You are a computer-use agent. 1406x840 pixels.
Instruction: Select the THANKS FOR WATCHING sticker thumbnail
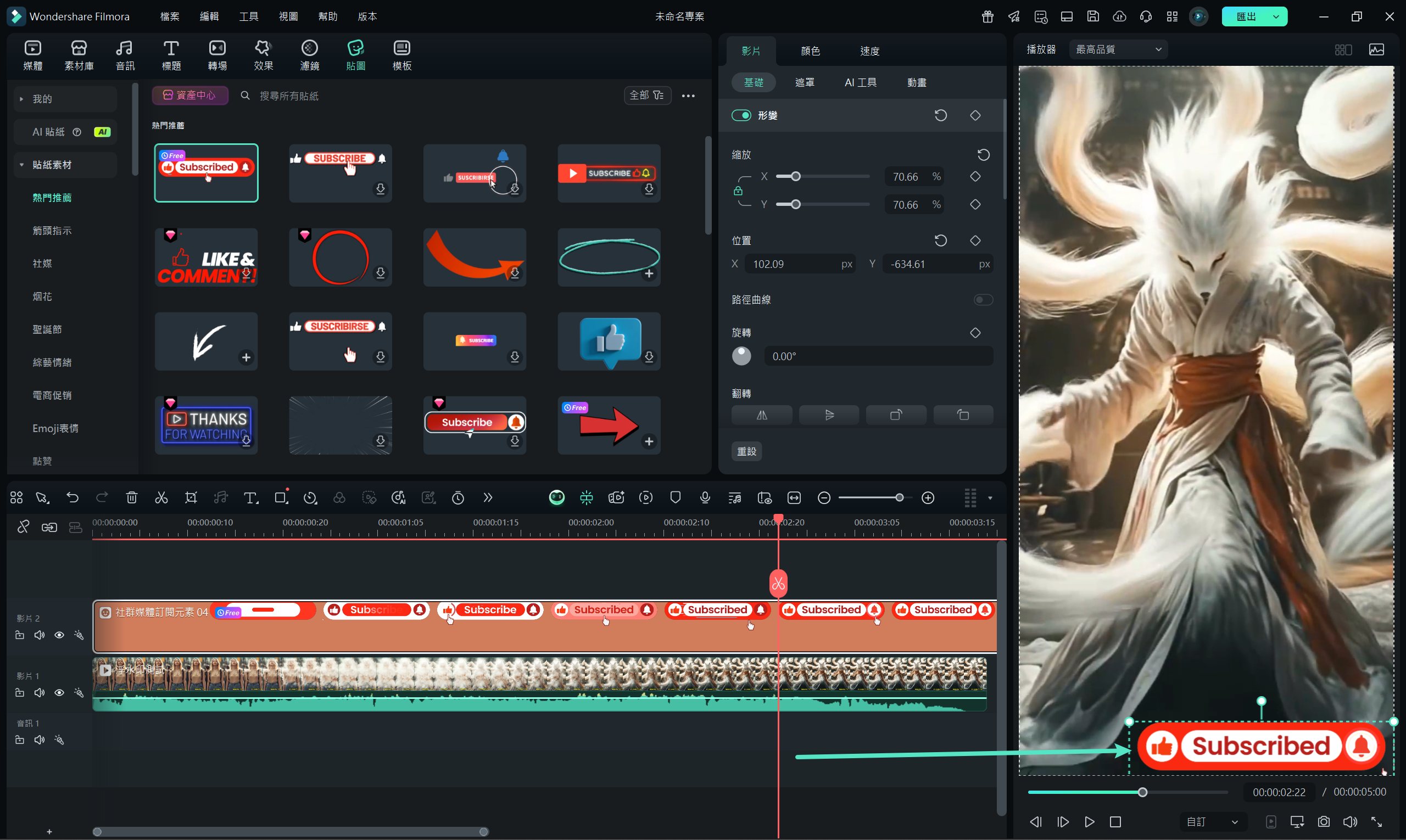pos(206,425)
